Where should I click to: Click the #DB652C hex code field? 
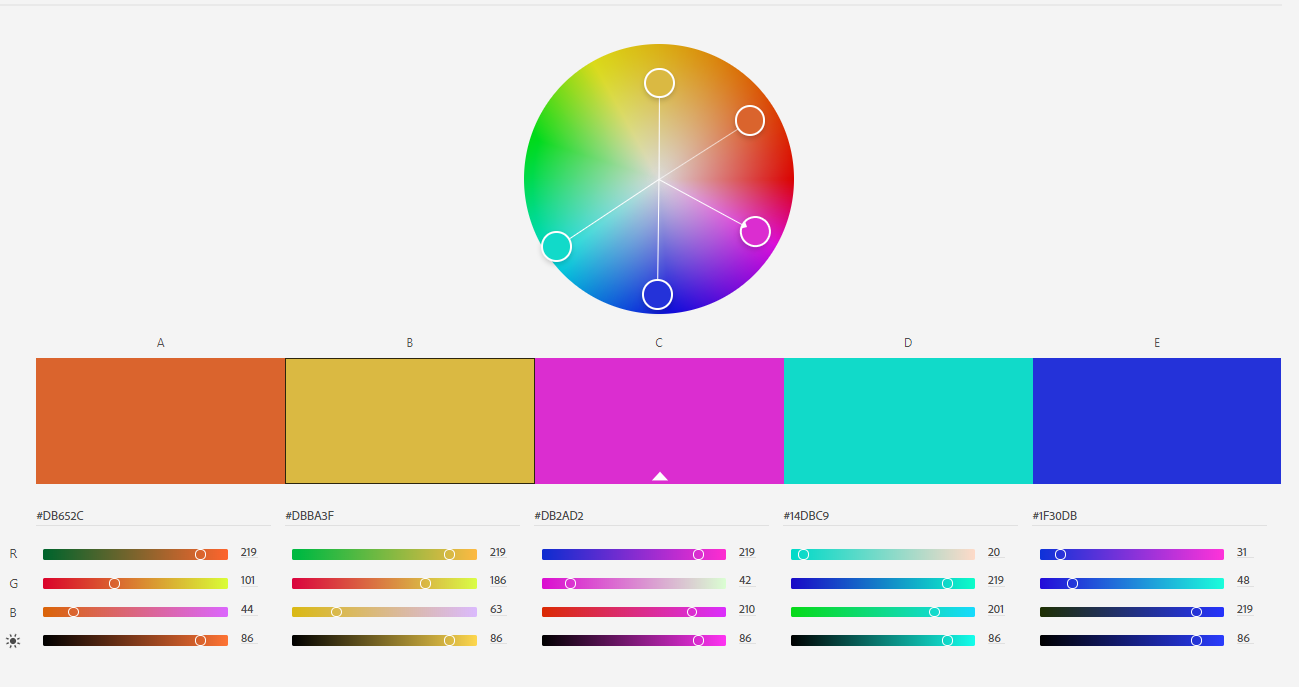150,516
